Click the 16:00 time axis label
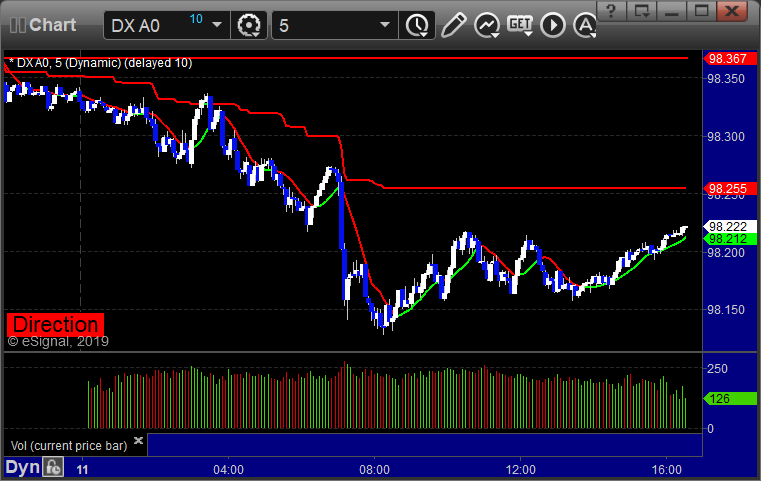Viewport: 761px width, 481px height. click(666, 470)
